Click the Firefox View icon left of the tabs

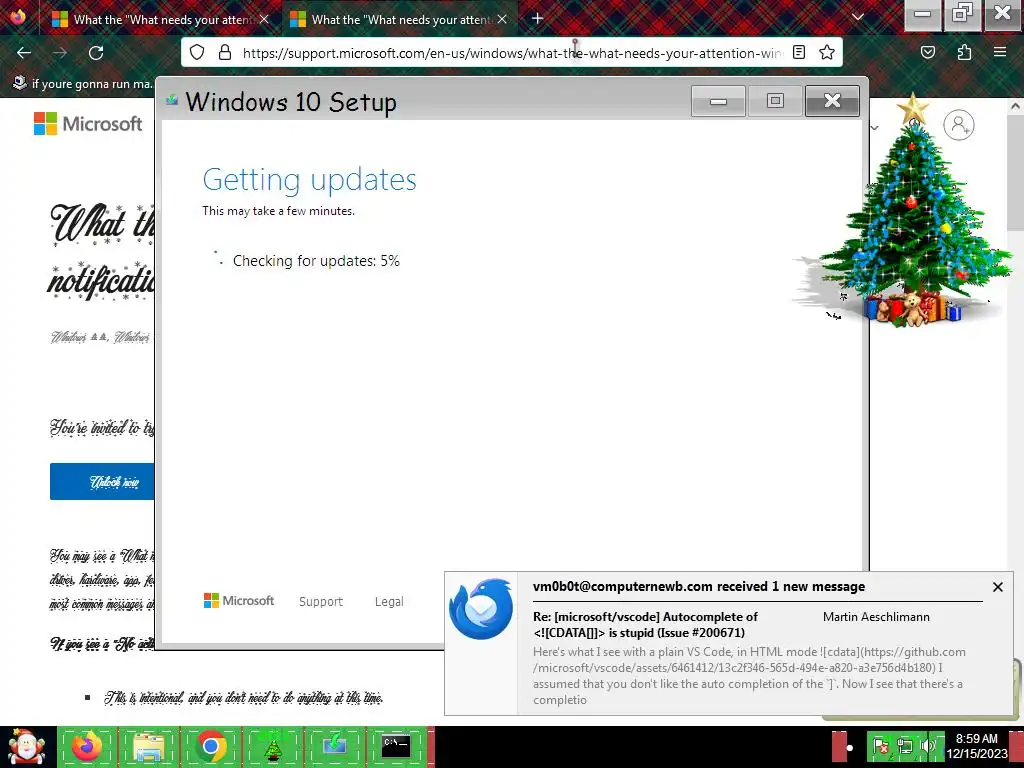[18, 16]
